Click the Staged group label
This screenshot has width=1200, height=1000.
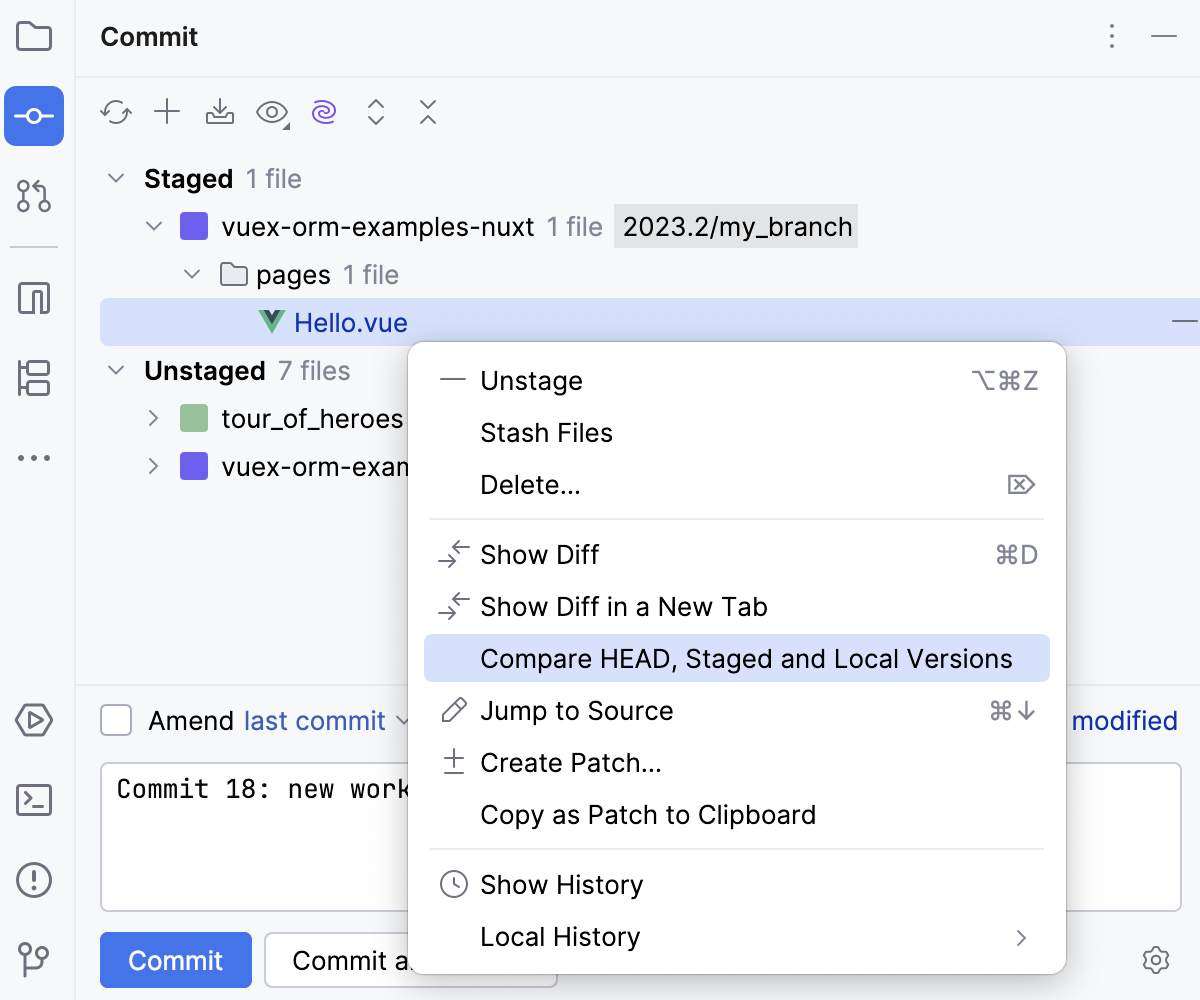188,179
